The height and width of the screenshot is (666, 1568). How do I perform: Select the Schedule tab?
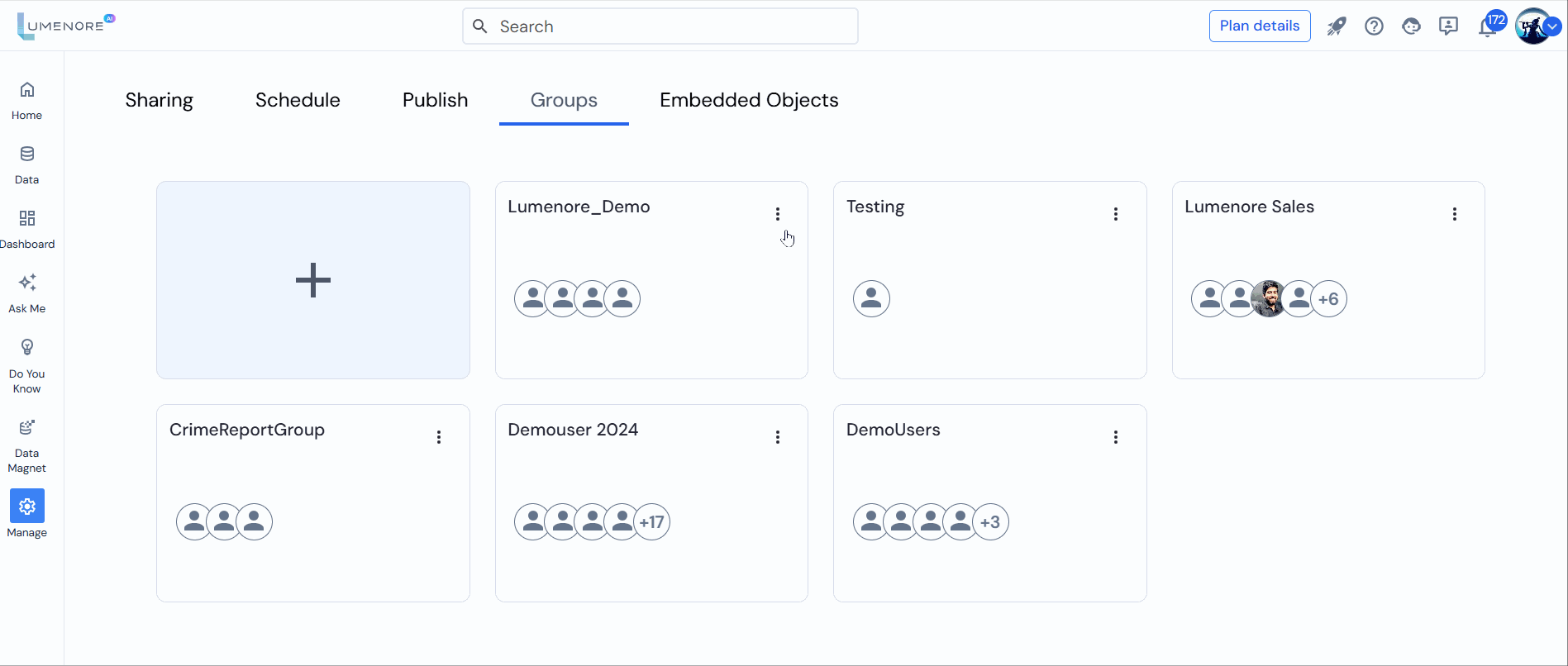tap(298, 100)
